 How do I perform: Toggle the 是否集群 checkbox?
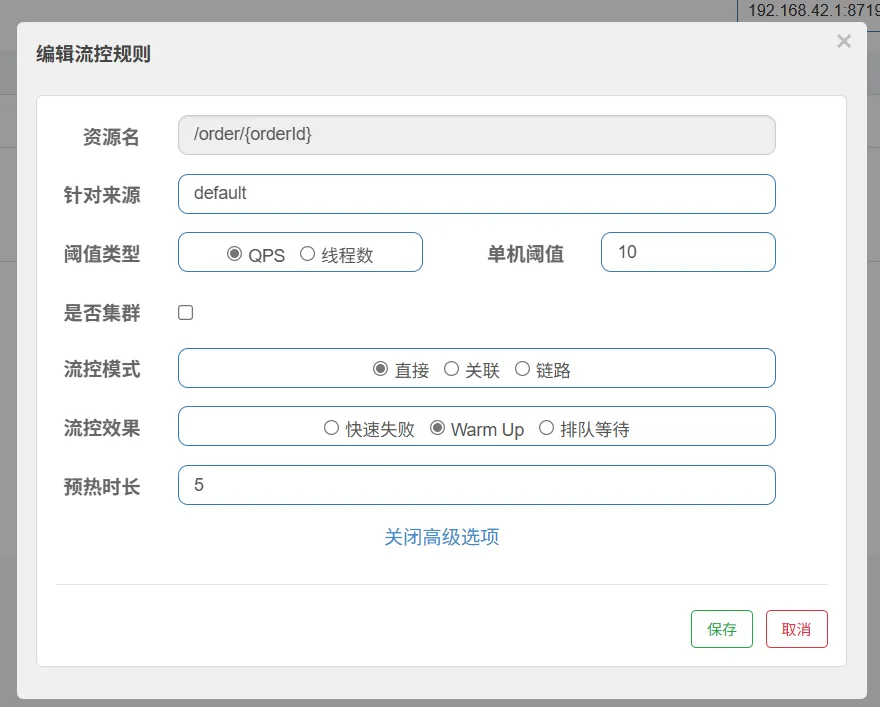coord(186,313)
